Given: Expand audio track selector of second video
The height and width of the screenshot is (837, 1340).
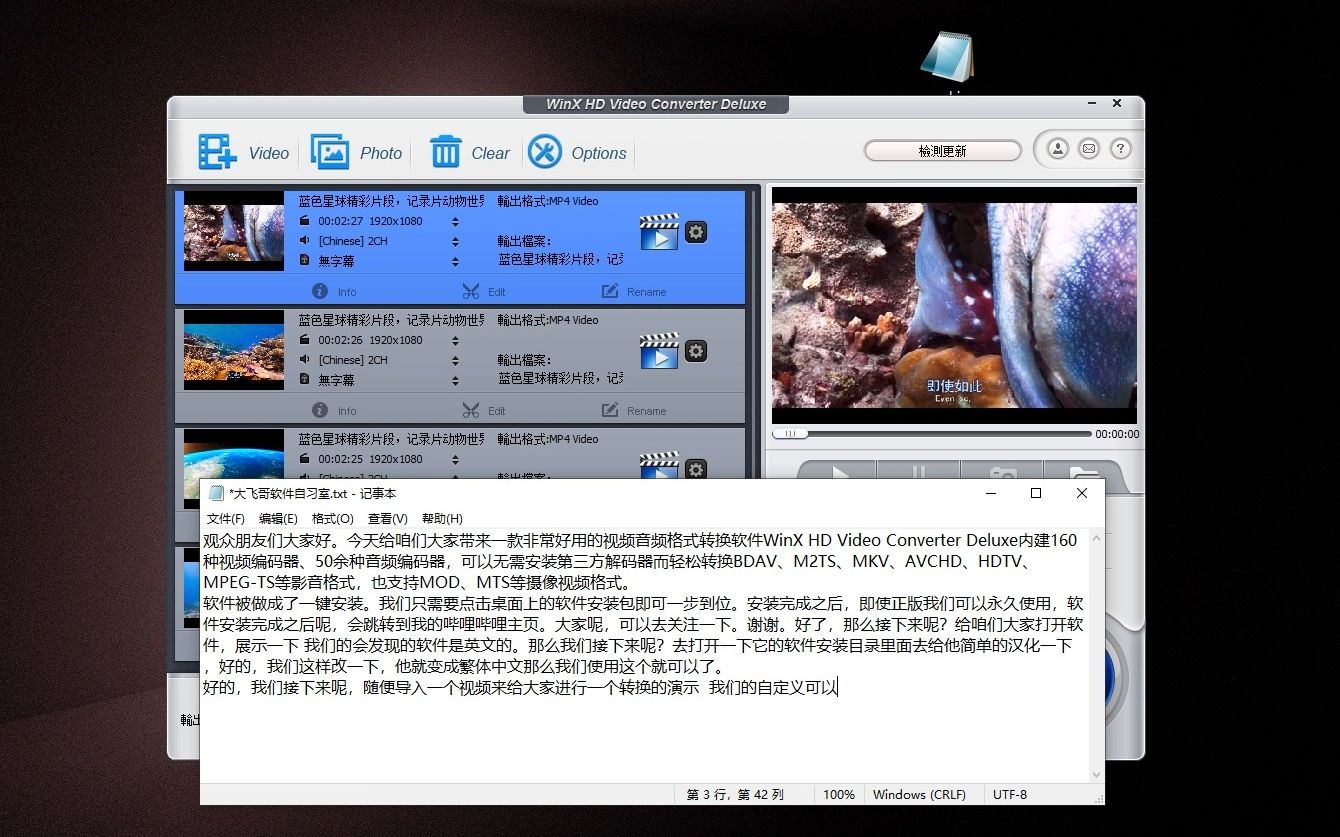Looking at the screenshot, I should click(x=456, y=360).
